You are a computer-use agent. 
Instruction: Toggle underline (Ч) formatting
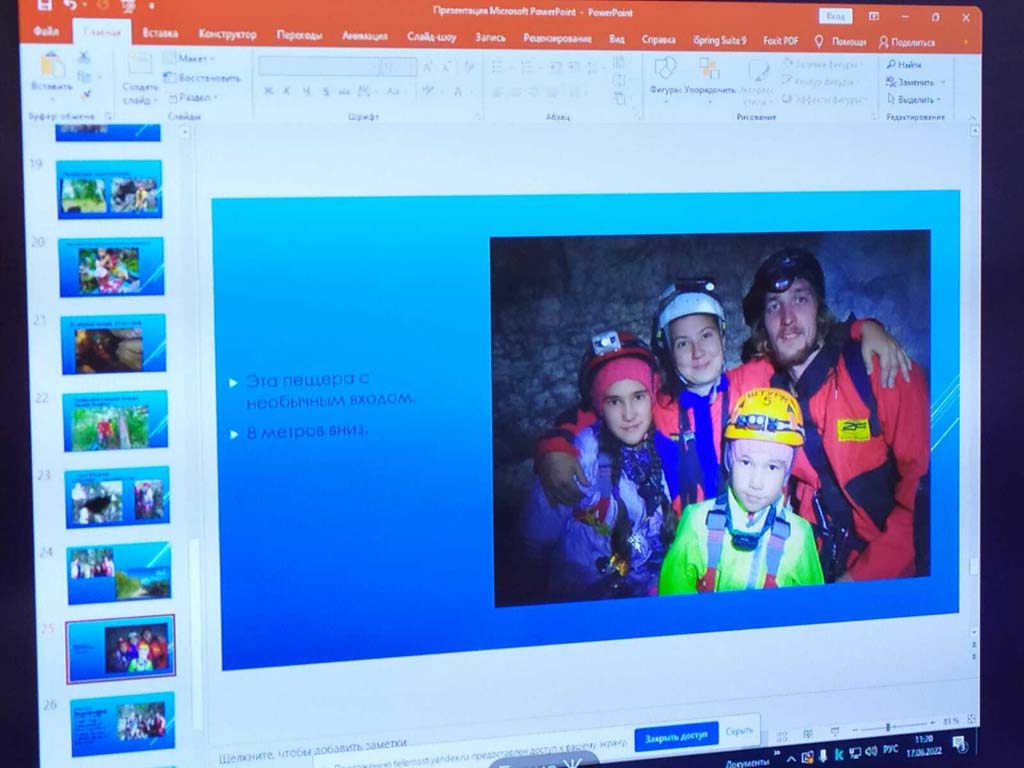click(306, 91)
